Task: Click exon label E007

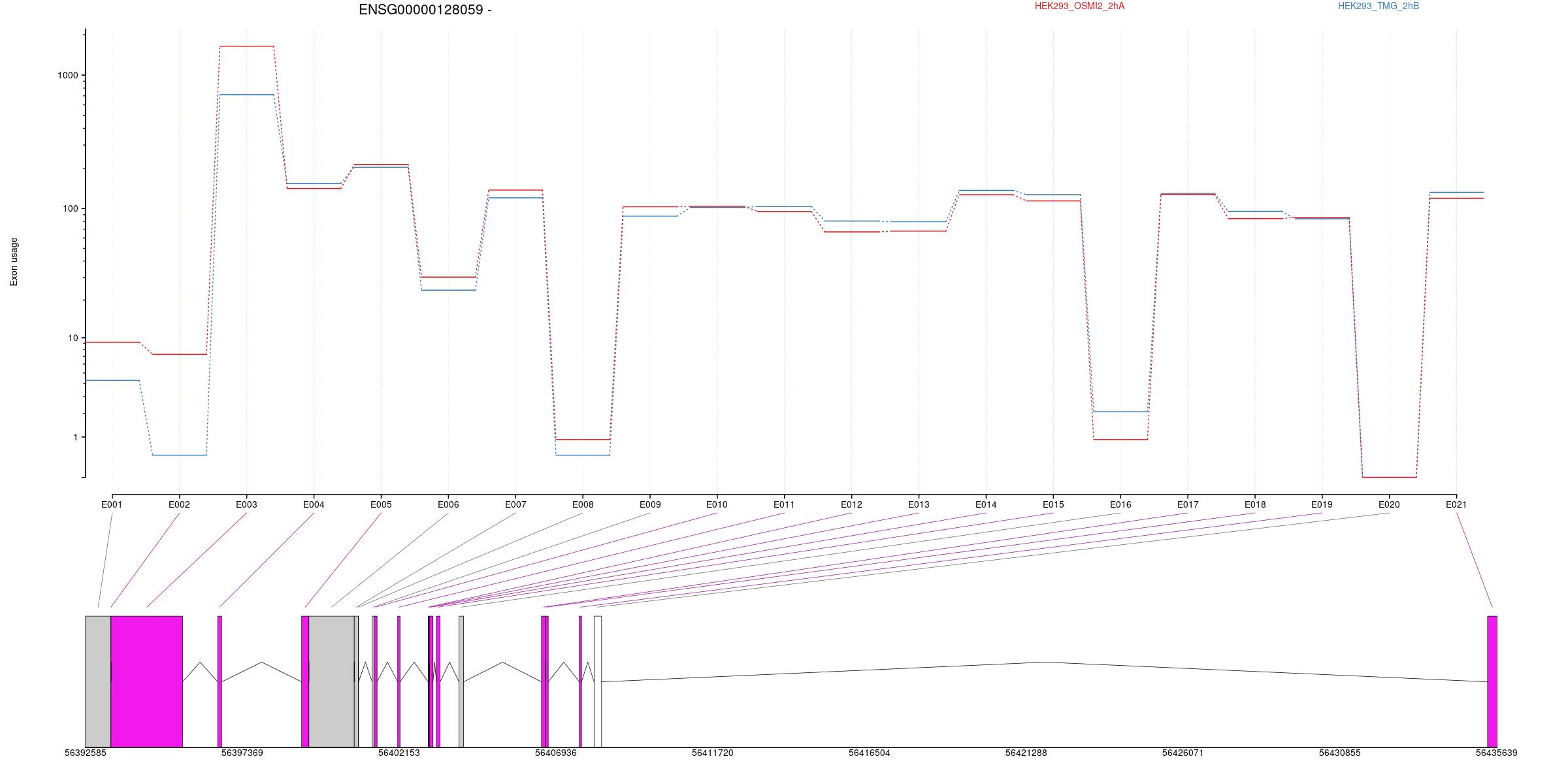Action: tap(515, 504)
